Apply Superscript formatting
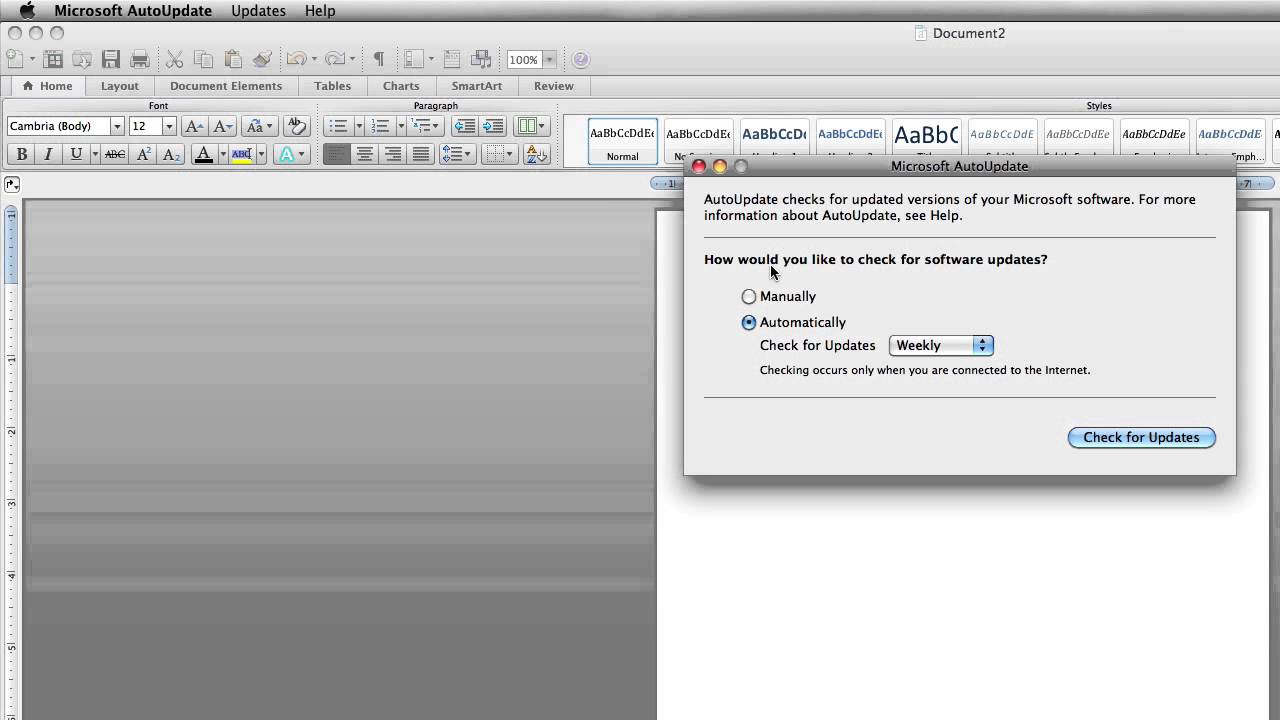The image size is (1280, 720). 144,154
